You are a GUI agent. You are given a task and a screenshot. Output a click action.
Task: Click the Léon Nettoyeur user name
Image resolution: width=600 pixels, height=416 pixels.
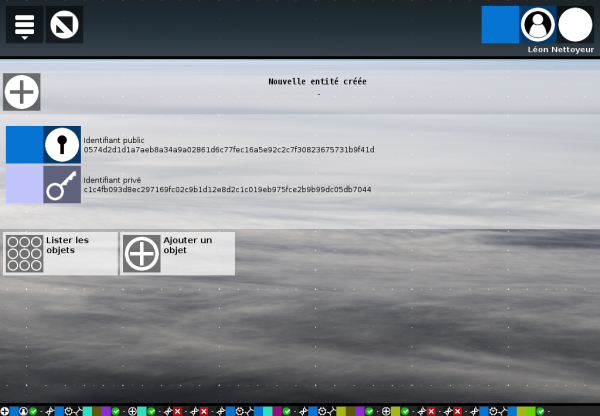click(560, 49)
